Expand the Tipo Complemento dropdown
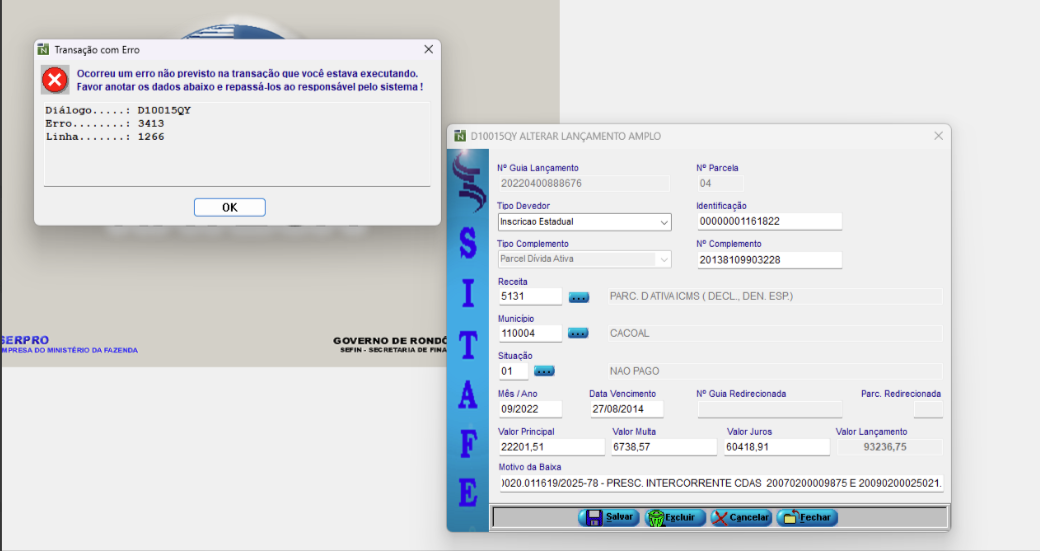The width and height of the screenshot is (1040, 551). pos(664,259)
